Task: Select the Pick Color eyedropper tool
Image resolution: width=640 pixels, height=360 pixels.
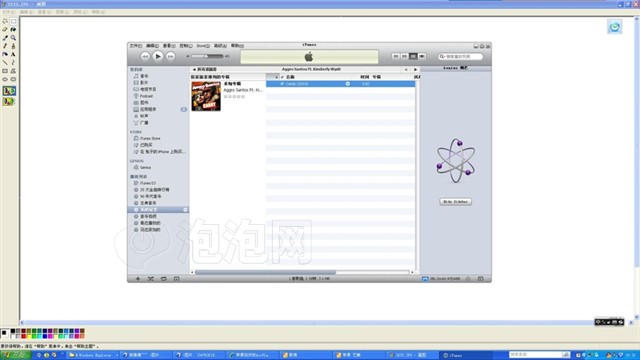Action: tap(5, 38)
